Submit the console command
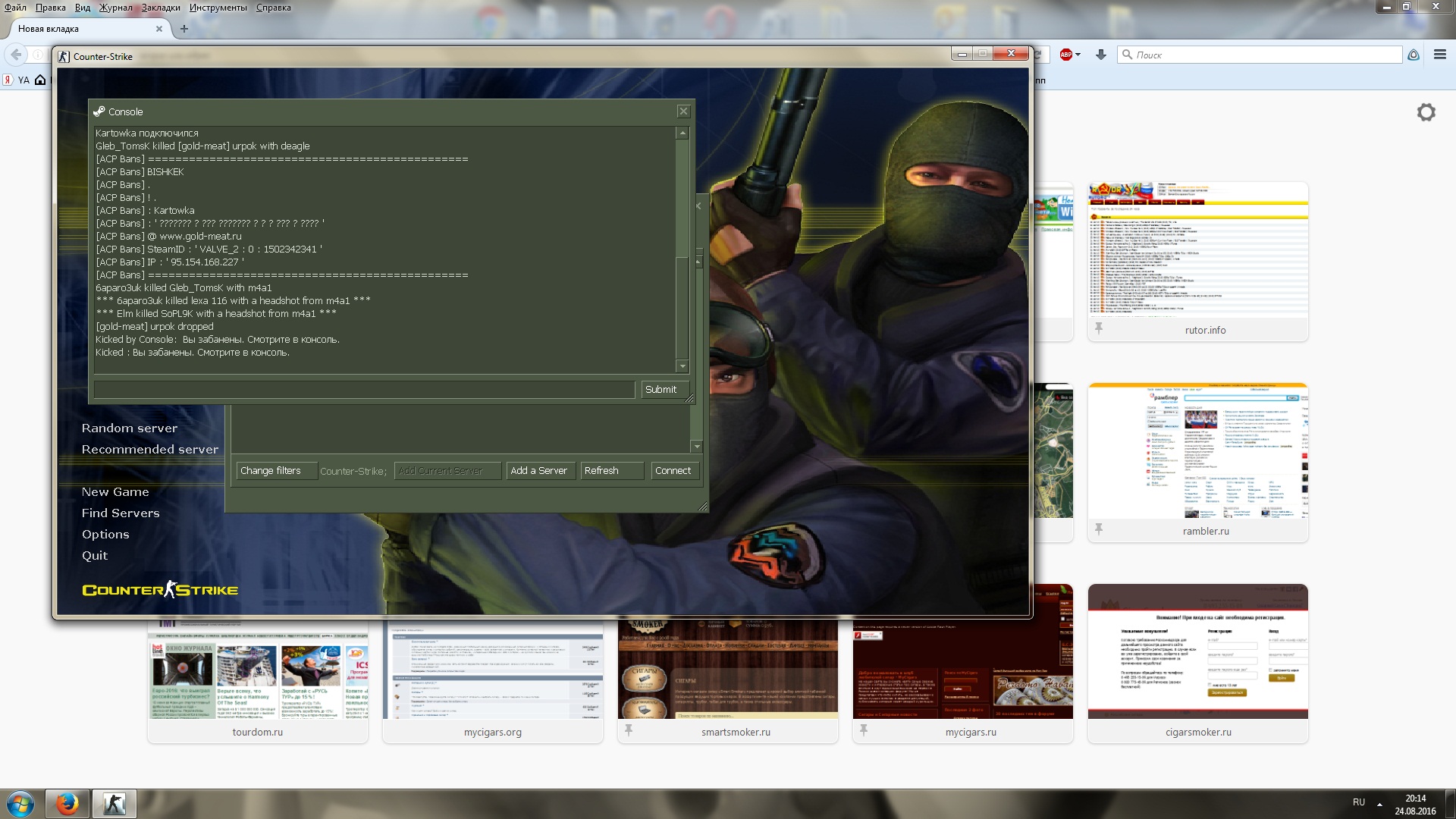Viewport: 1456px width, 819px height. [664, 390]
